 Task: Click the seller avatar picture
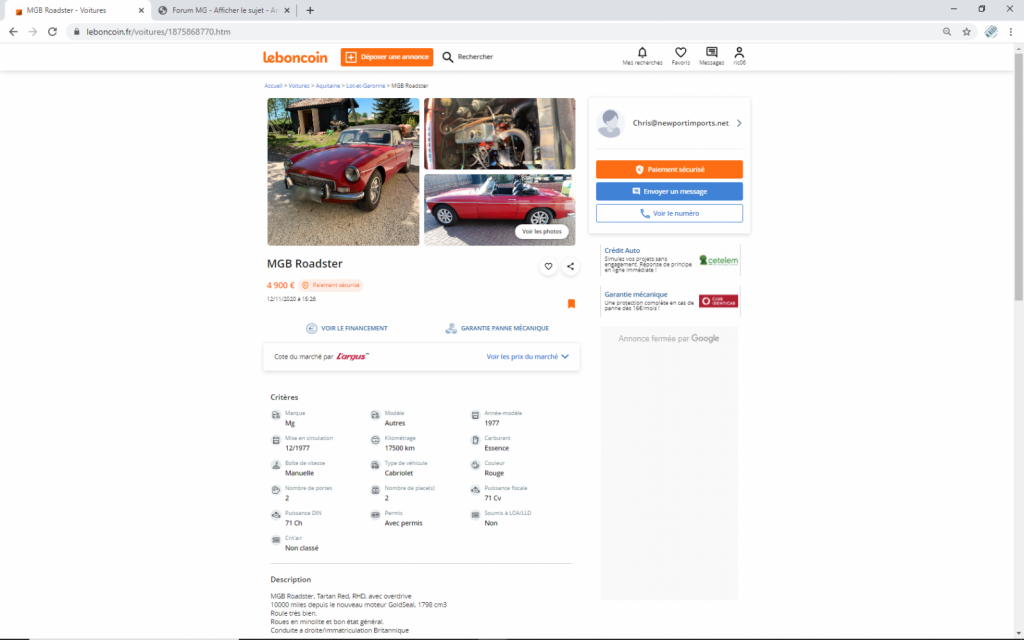click(x=611, y=123)
